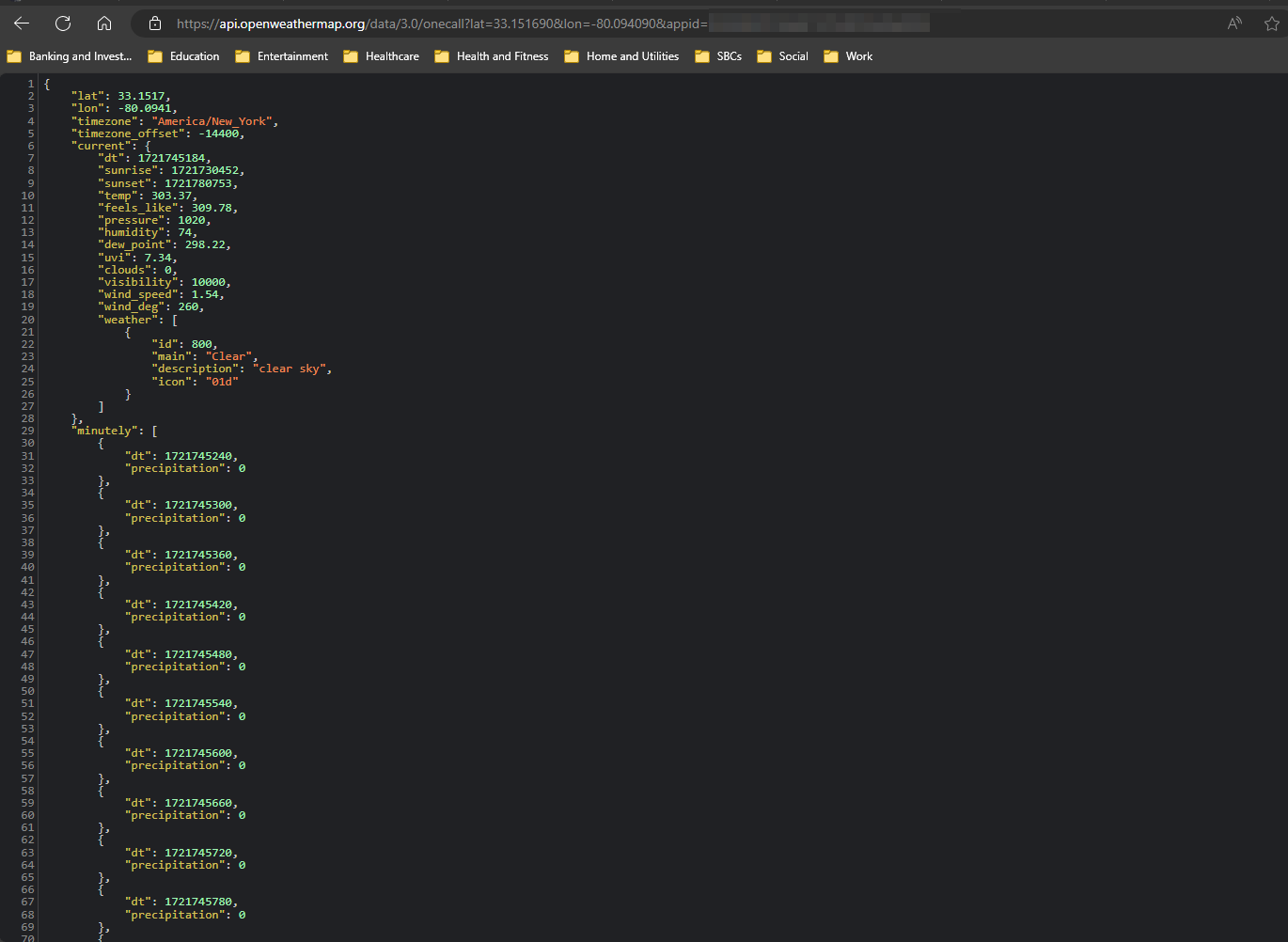This screenshot has width=1288, height=942.
Task: Click the openweathermap API URL in address bar
Action: pos(442,24)
